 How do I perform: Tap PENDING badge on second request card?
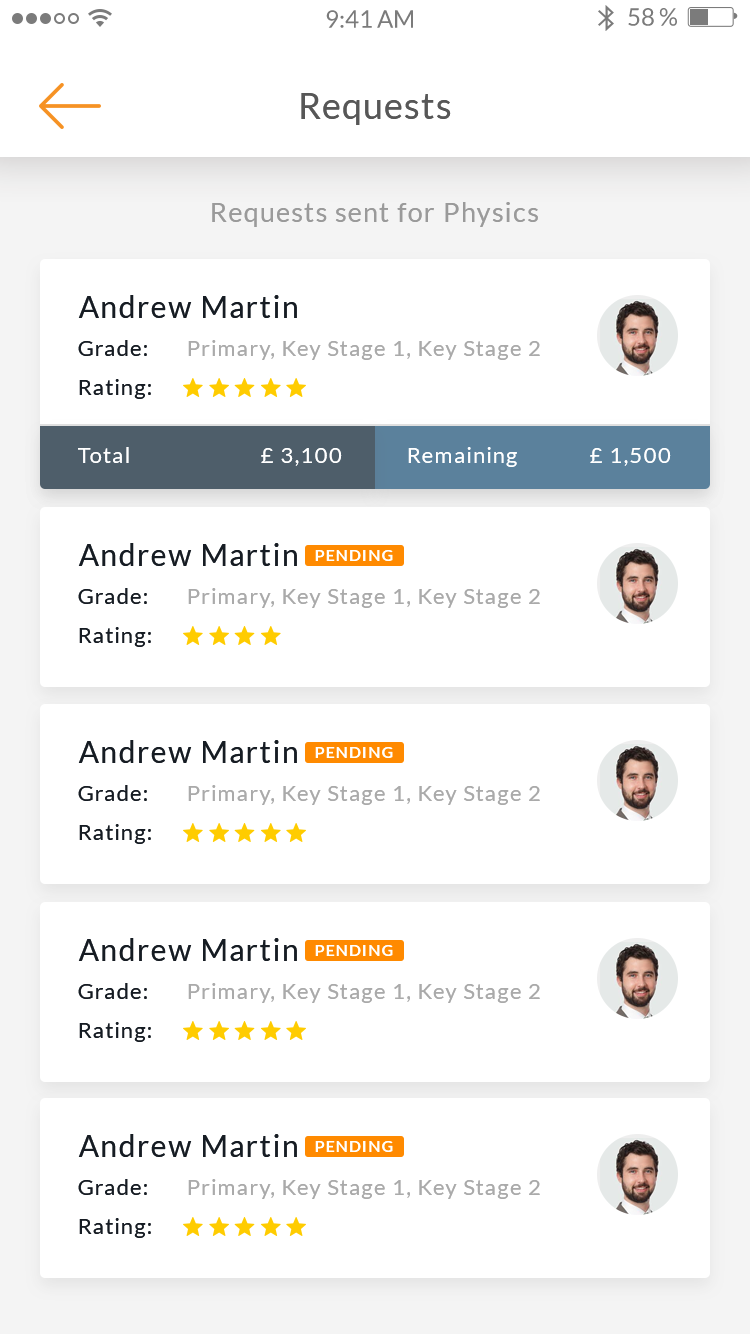(x=354, y=556)
